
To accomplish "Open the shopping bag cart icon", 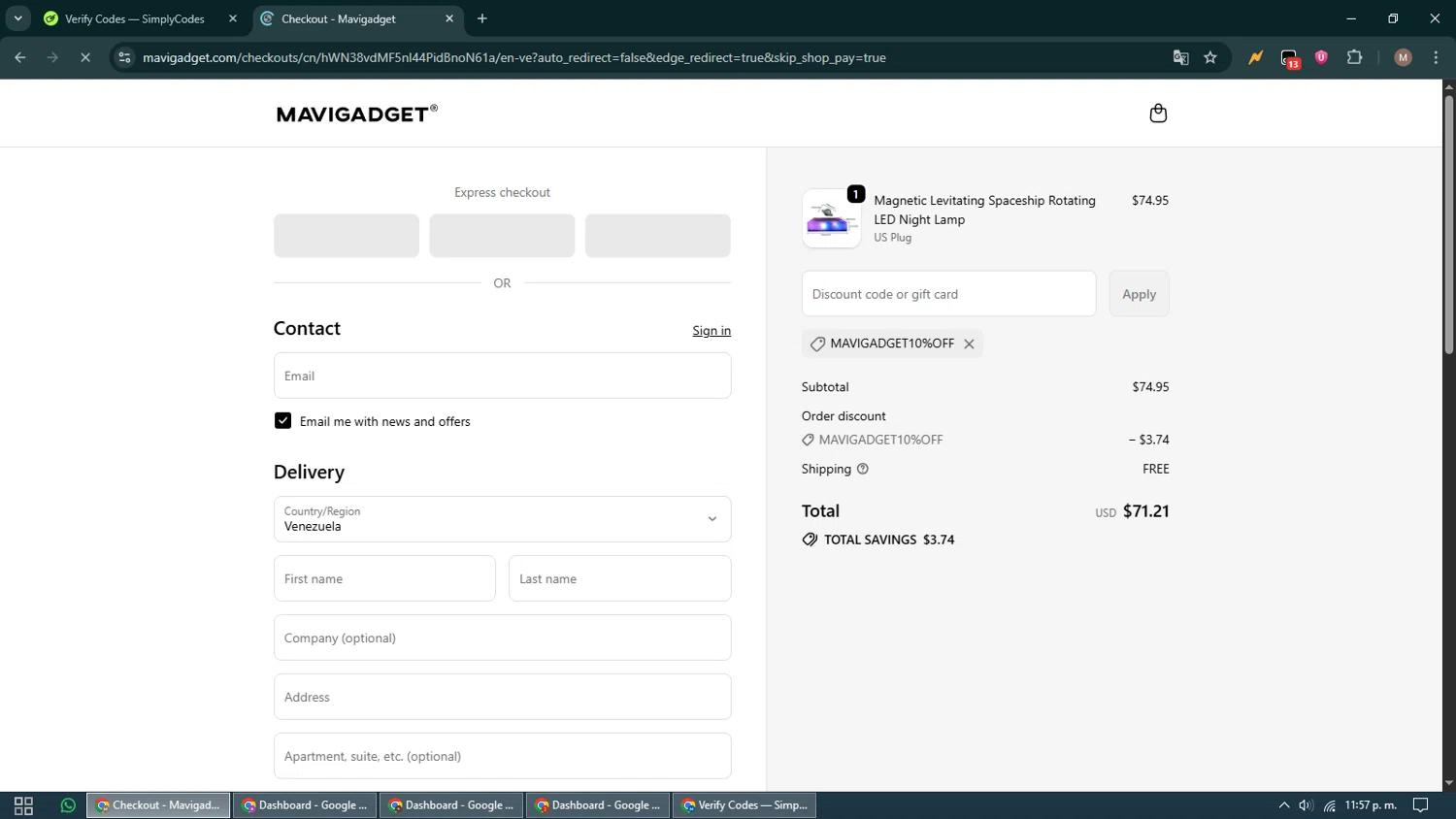I will [1158, 114].
